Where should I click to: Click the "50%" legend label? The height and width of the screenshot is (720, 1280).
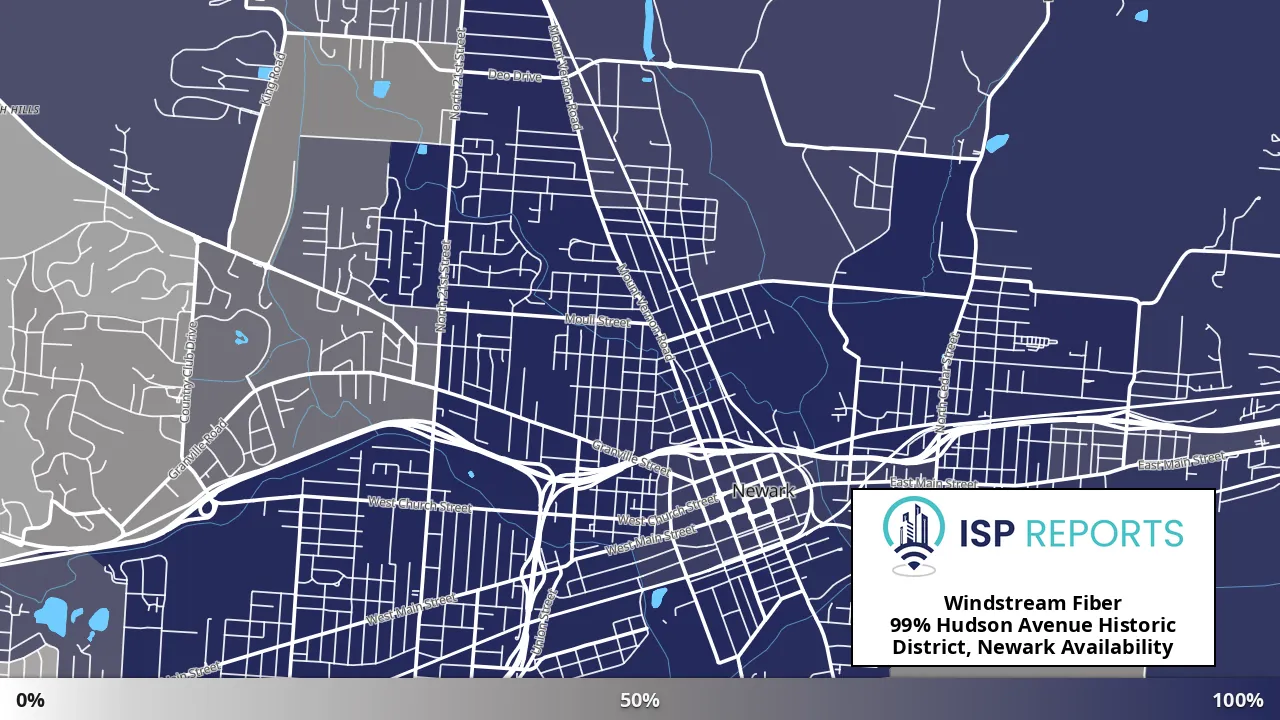tap(640, 700)
